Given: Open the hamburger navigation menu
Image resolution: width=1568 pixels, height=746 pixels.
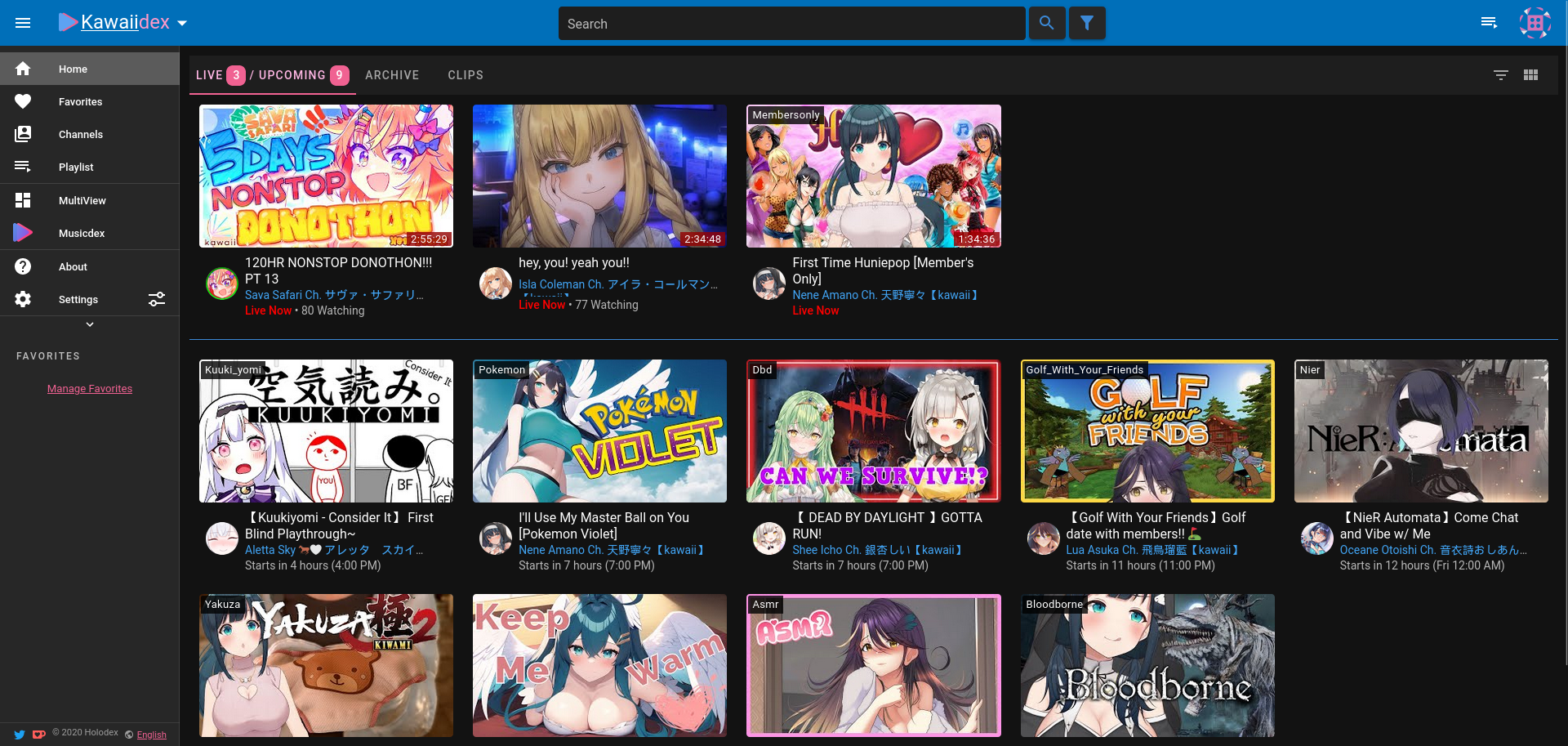Looking at the screenshot, I should 23,23.
